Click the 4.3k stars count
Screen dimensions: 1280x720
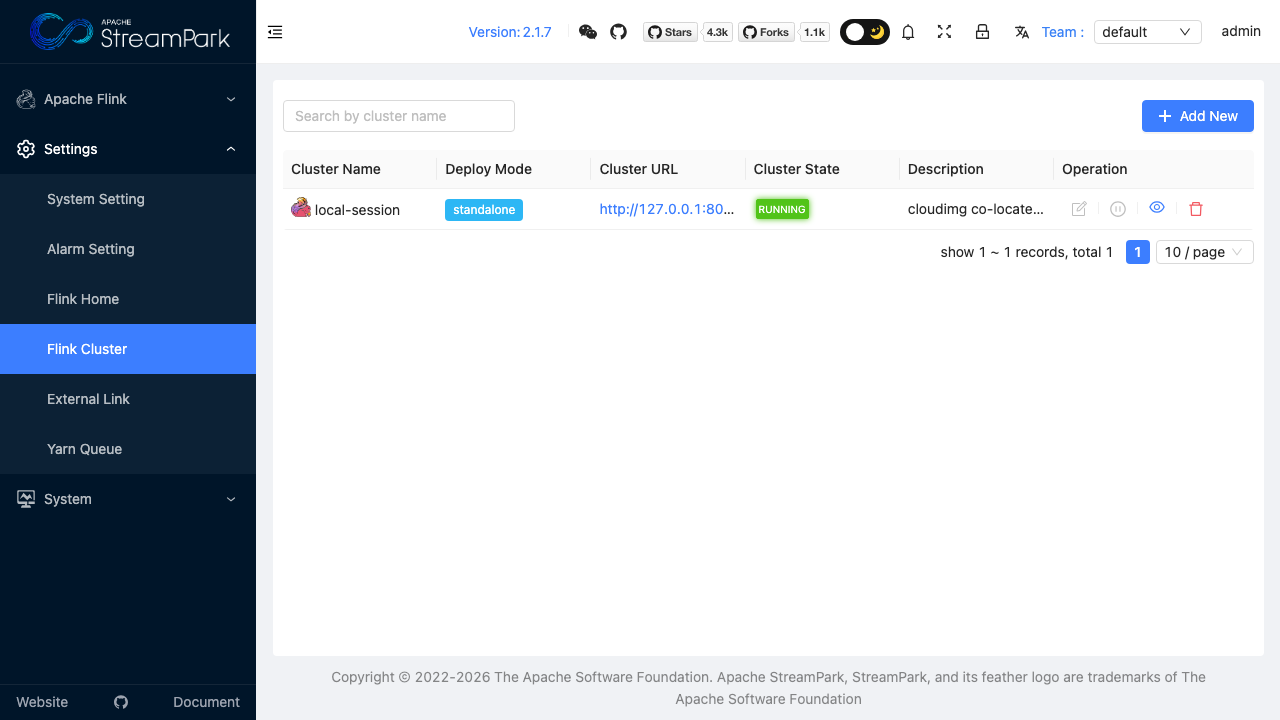tap(717, 32)
